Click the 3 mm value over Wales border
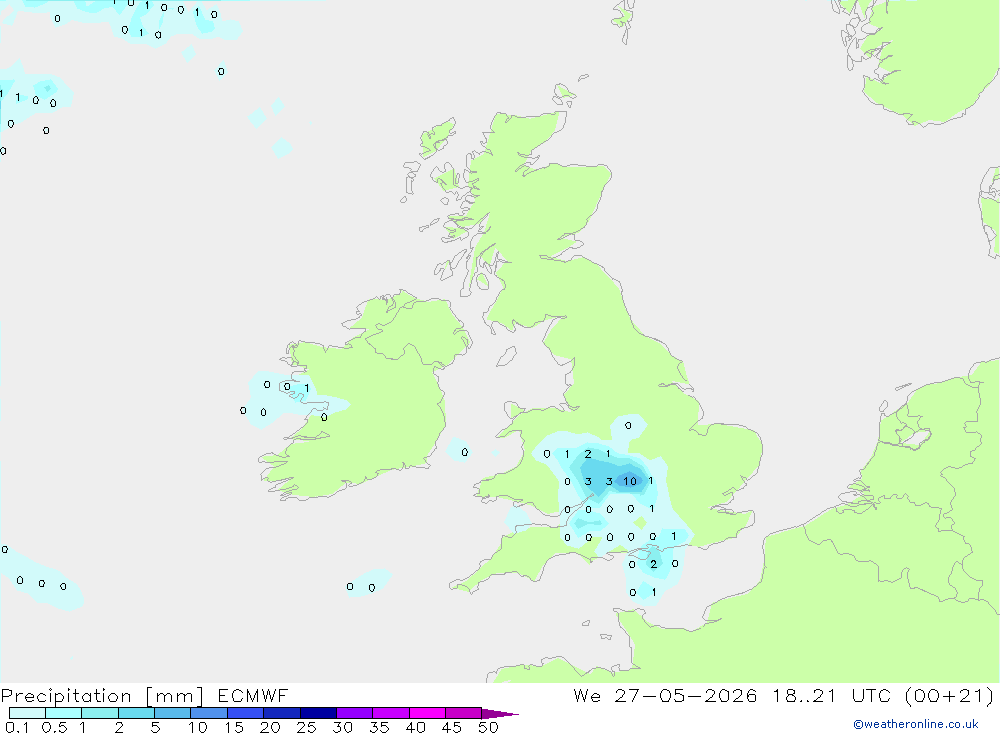This screenshot has width=1000, height=733. 588,482
